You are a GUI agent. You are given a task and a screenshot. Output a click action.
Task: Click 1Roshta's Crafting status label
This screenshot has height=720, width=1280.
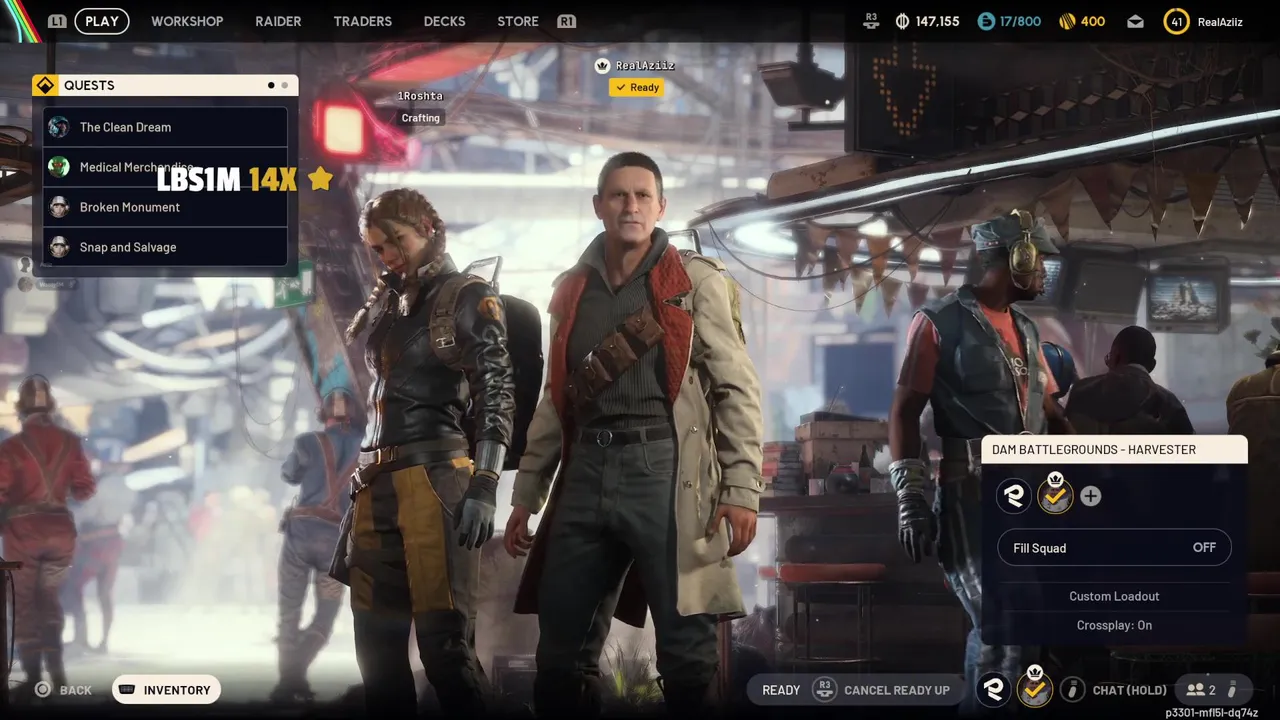(x=420, y=118)
